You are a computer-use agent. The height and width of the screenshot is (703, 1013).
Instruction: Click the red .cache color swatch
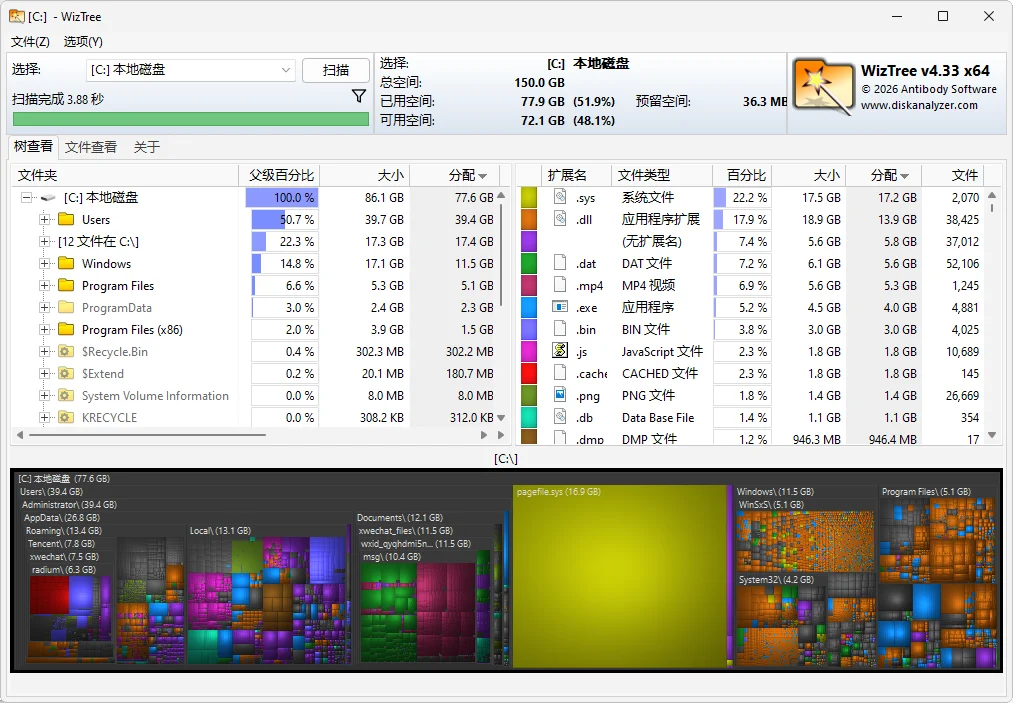pyautogui.click(x=529, y=373)
